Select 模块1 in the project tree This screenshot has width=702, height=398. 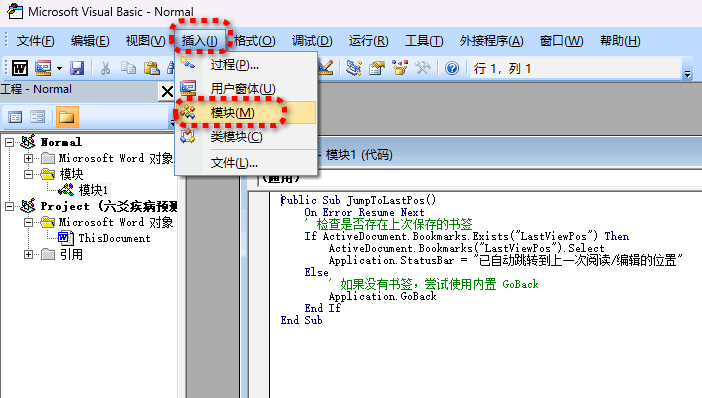[x=93, y=190]
